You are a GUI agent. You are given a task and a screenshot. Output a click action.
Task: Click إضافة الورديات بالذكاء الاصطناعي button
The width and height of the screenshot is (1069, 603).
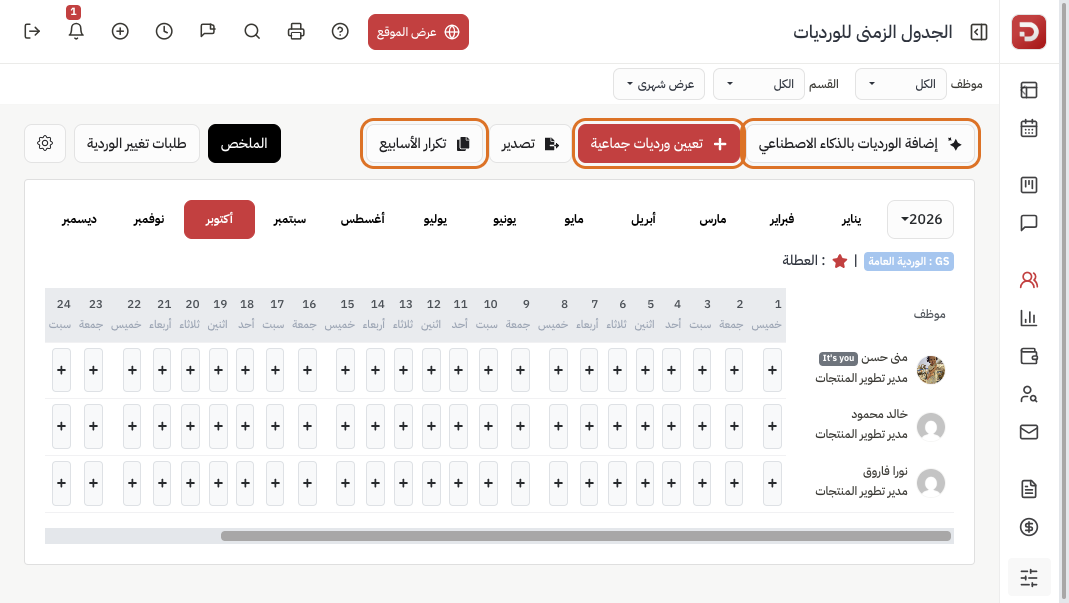coord(861,143)
